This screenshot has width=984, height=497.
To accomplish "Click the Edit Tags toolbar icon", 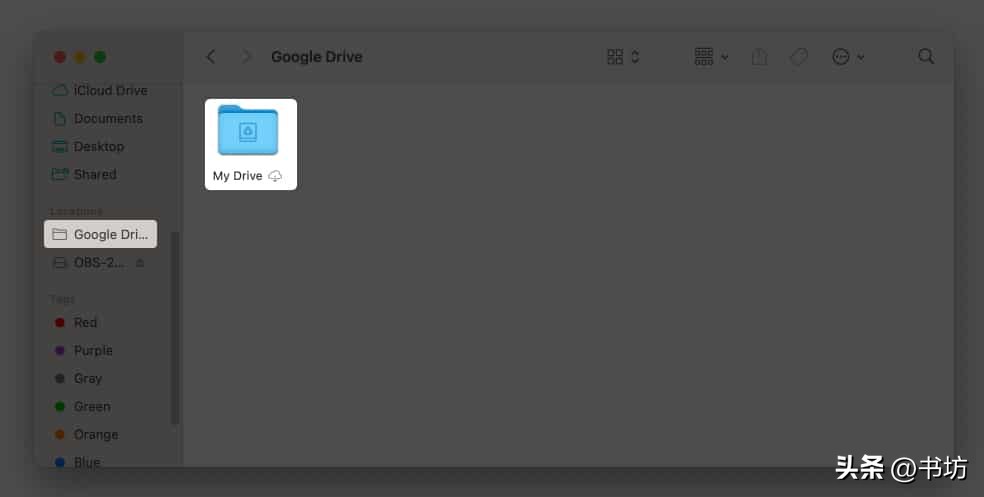I will coord(798,57).
